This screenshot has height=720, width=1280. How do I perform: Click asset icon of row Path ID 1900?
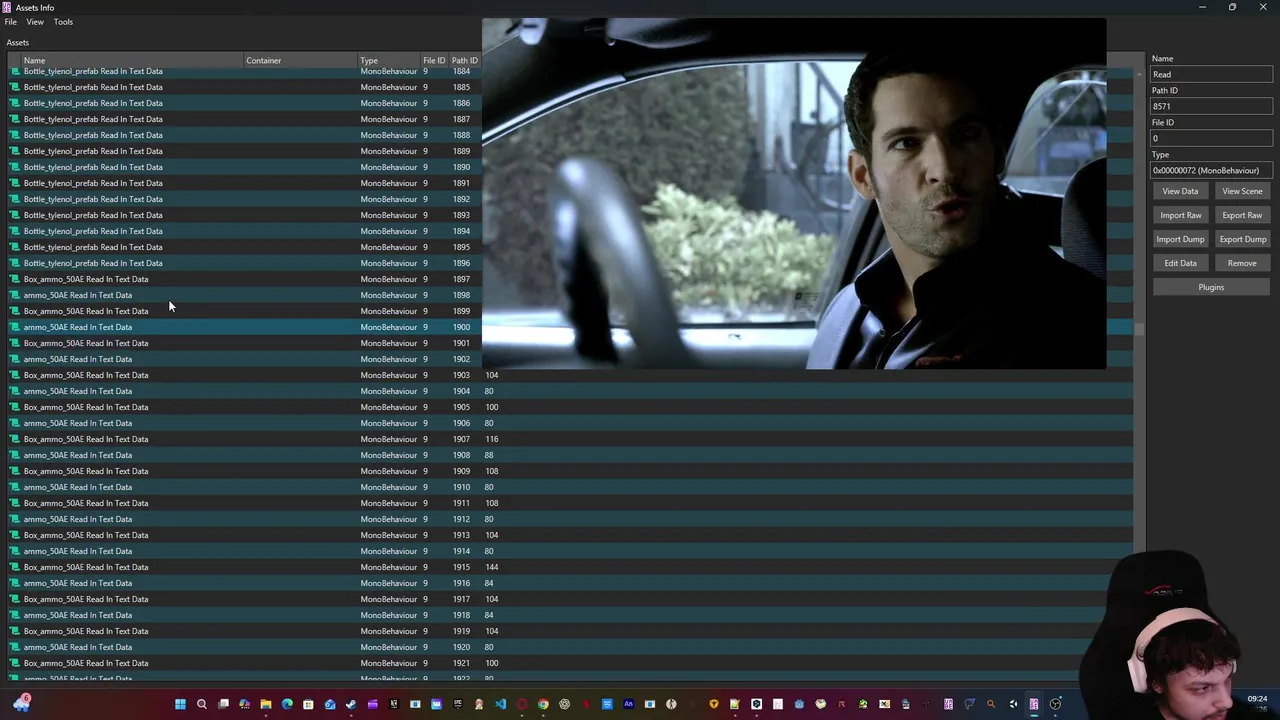click(15, 327)
